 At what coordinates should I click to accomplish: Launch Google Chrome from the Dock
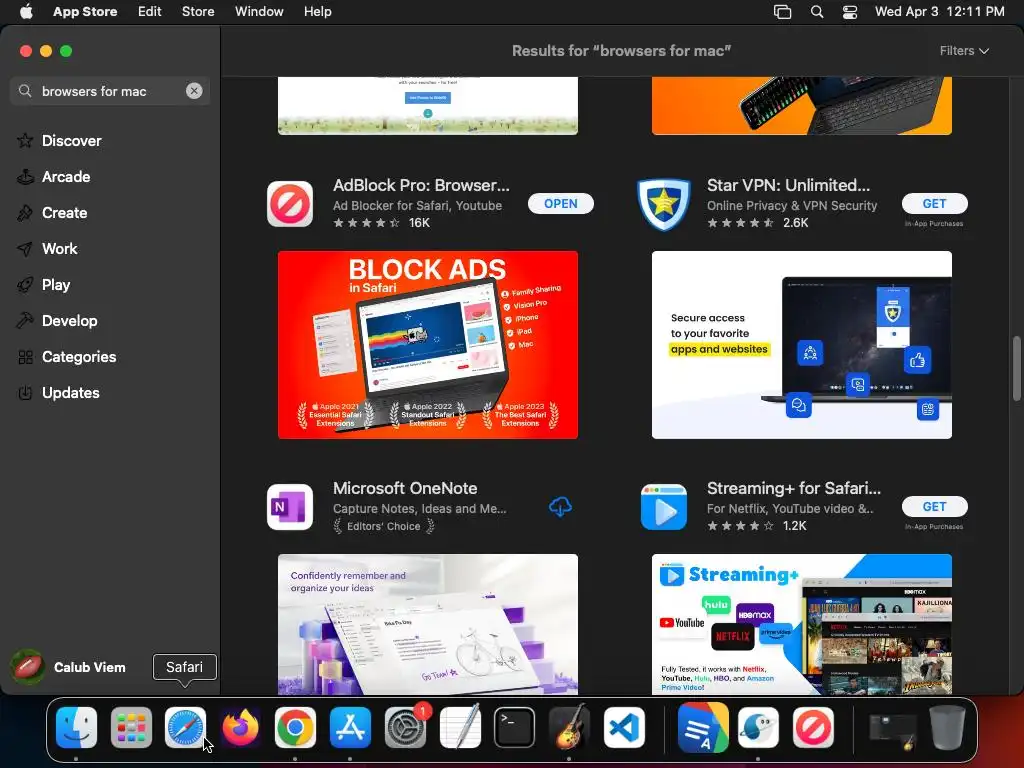(x=295, y=727)
